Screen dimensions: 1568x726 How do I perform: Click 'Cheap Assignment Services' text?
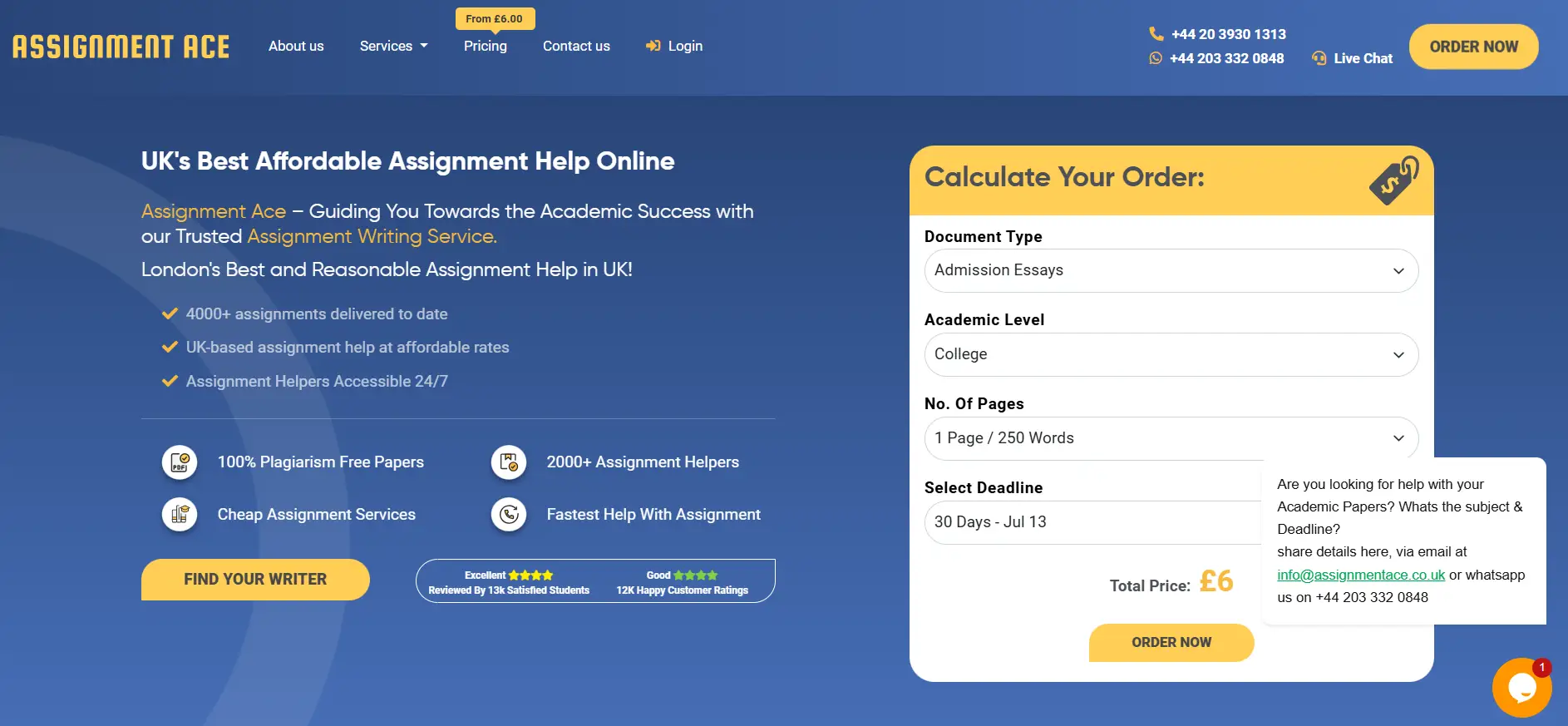coord(317,515)
